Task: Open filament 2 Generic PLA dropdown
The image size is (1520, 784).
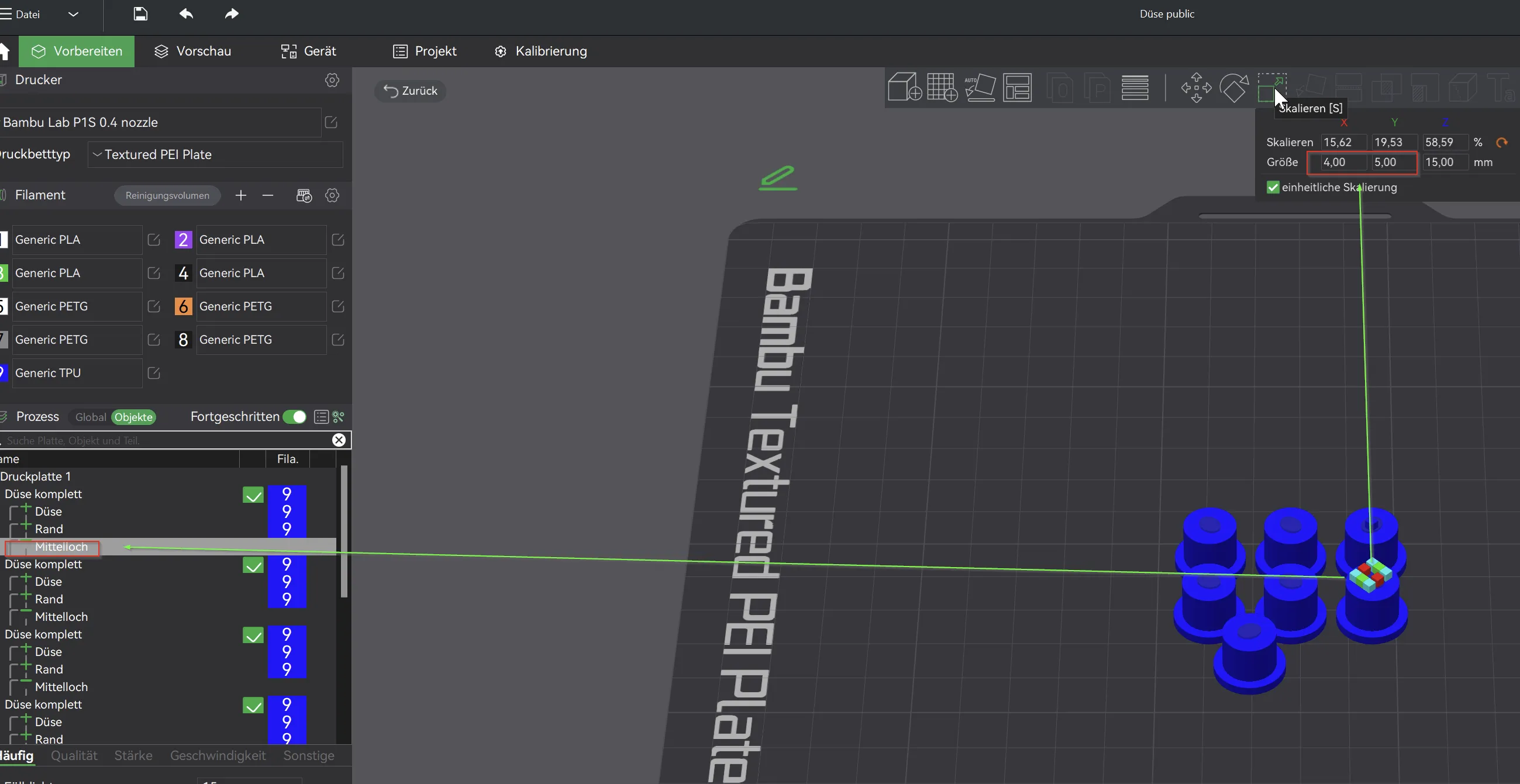Action: (x=261, y=240)
